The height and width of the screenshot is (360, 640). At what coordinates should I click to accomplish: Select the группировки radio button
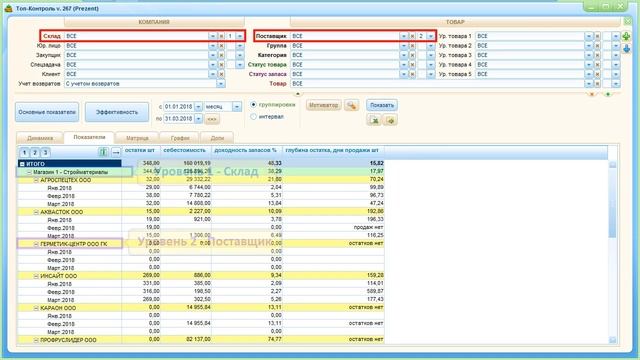pyautogui.click(x=253, y=105)
